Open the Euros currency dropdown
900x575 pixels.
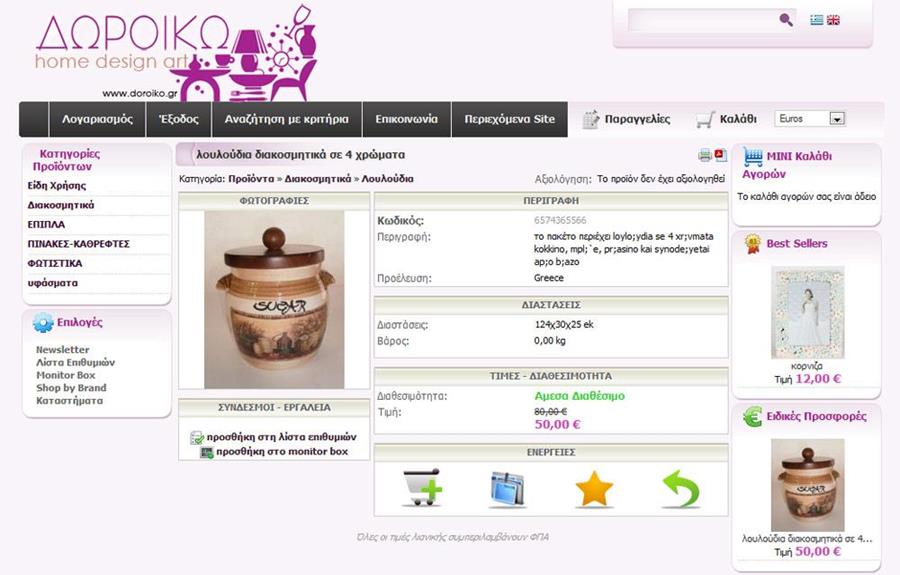(x=810, y=119)
